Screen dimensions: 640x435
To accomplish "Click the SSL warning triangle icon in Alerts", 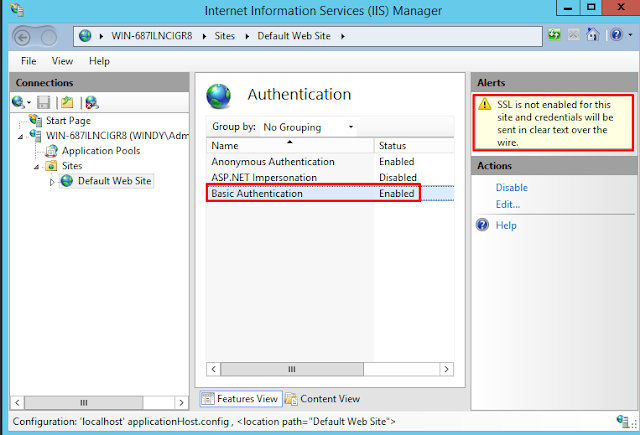I will click(x=485, y=104).
